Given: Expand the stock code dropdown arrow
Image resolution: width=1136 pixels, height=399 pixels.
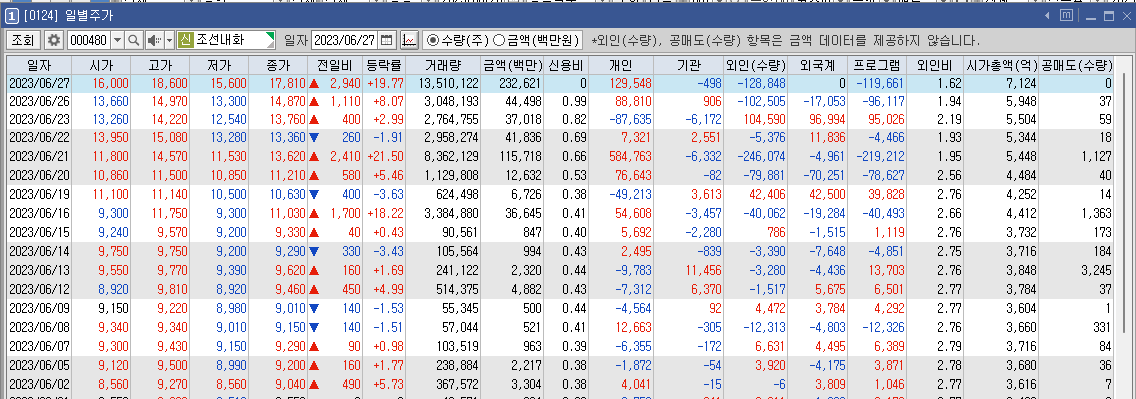Looking at the screenshot, I should [x=117, y=40].
